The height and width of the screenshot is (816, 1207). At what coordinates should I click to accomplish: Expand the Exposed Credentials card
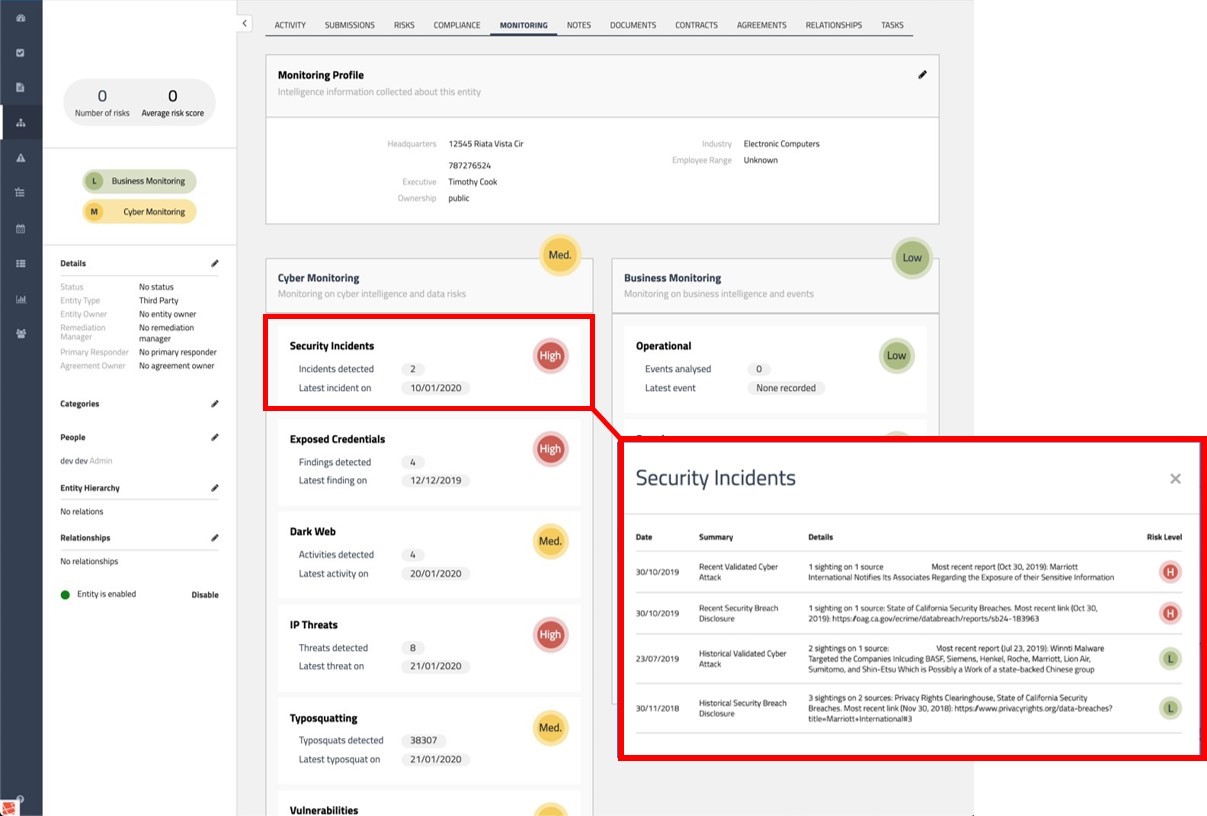click(429, 460)
